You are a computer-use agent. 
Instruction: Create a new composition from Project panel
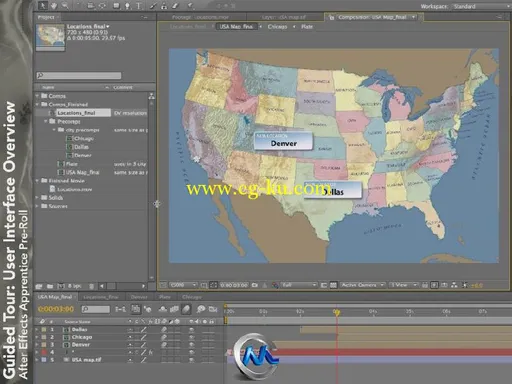[x=61, y=286]
